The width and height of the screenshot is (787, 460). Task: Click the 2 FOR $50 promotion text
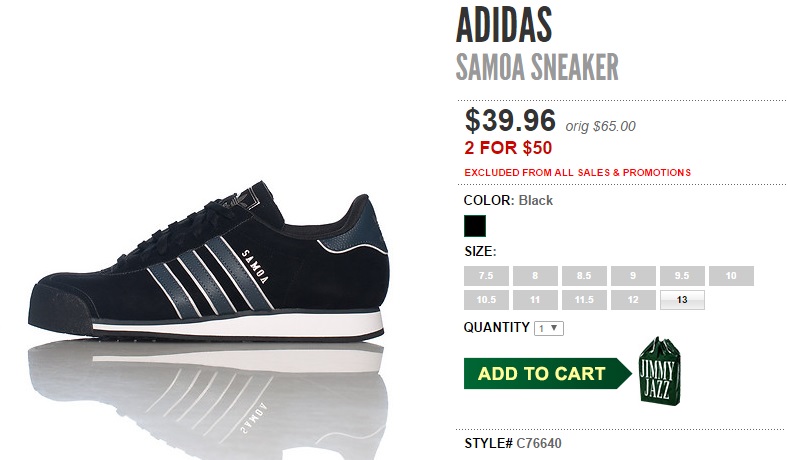tap(508, 148)
